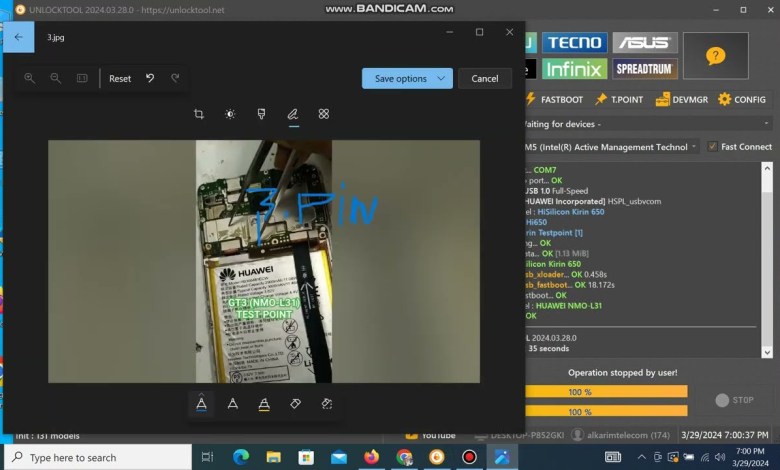This screenshot has height=470, width=780.
Task: Open Microsoft Edge from the taskbar
Action: 241,457
